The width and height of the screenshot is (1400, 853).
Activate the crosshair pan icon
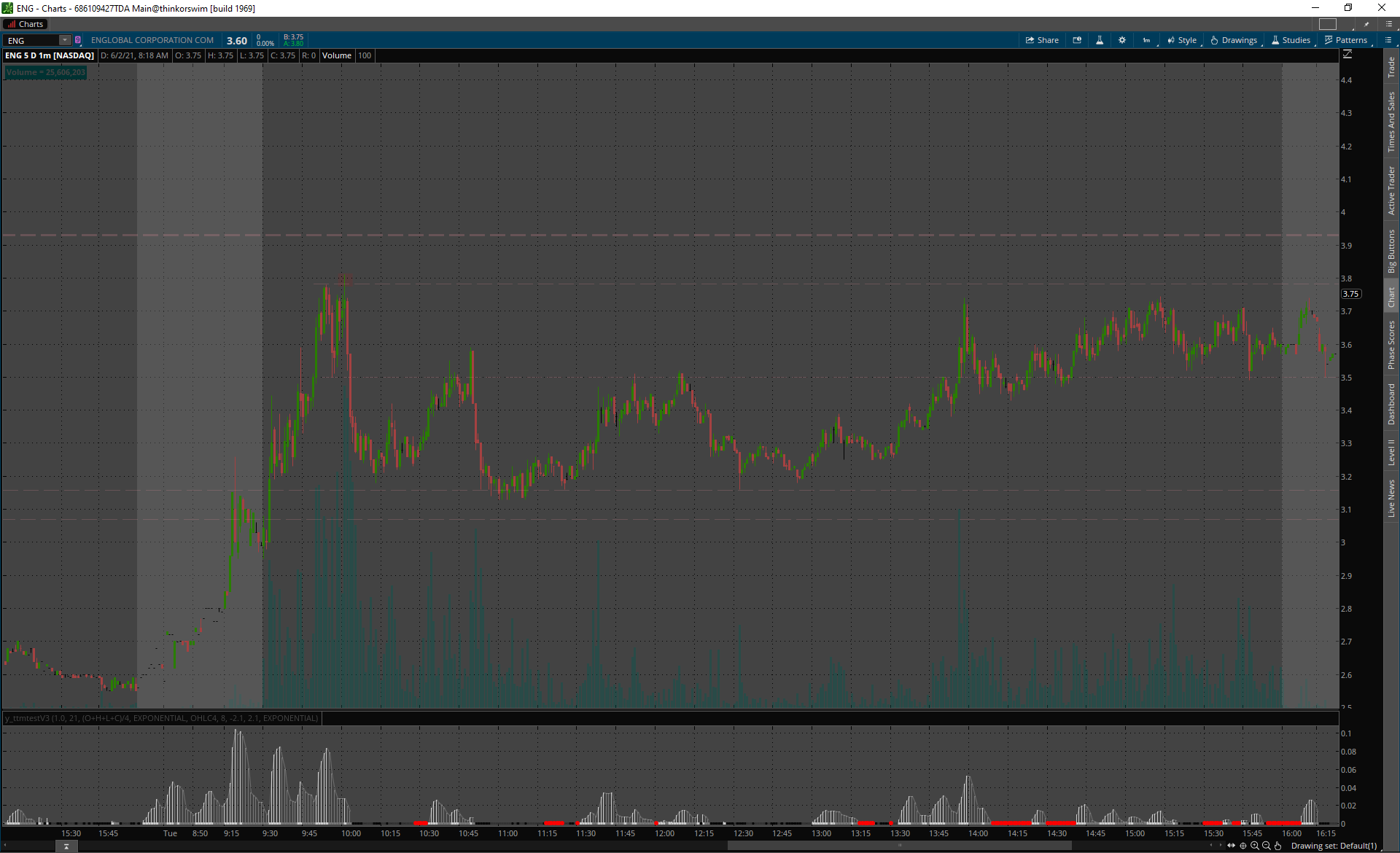1243,846
